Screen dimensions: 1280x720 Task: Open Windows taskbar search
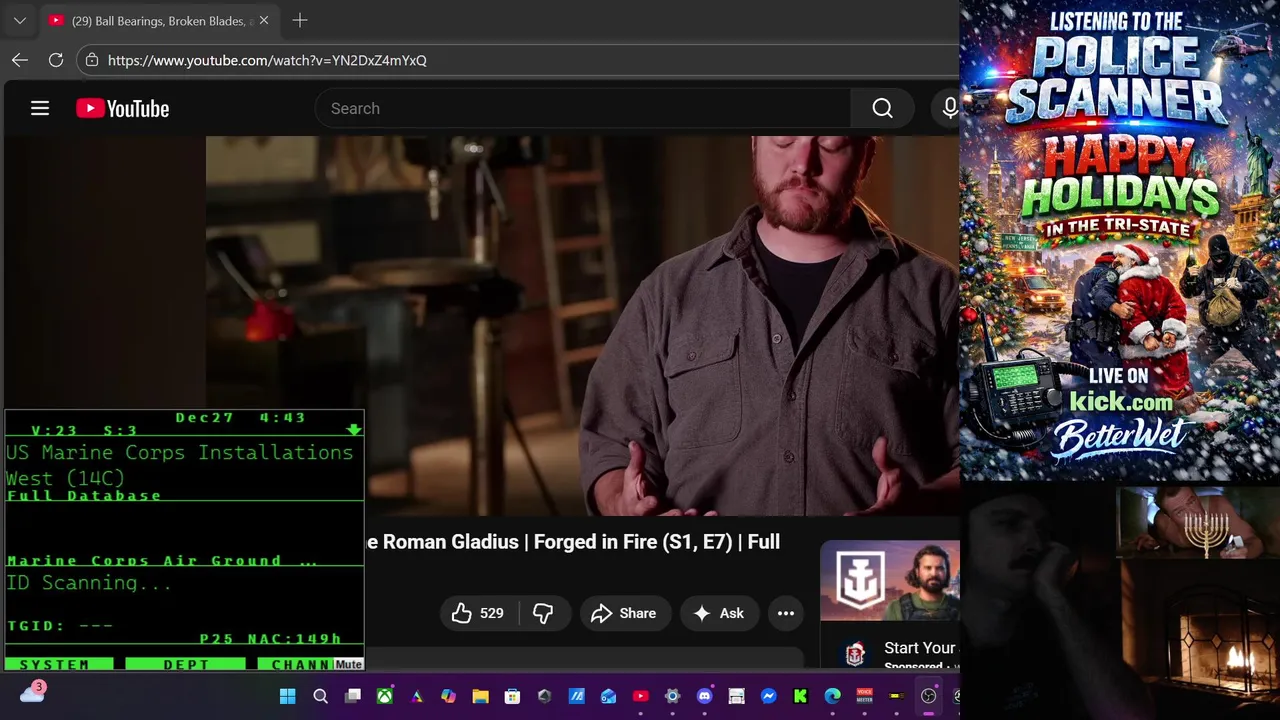point(320,696)
